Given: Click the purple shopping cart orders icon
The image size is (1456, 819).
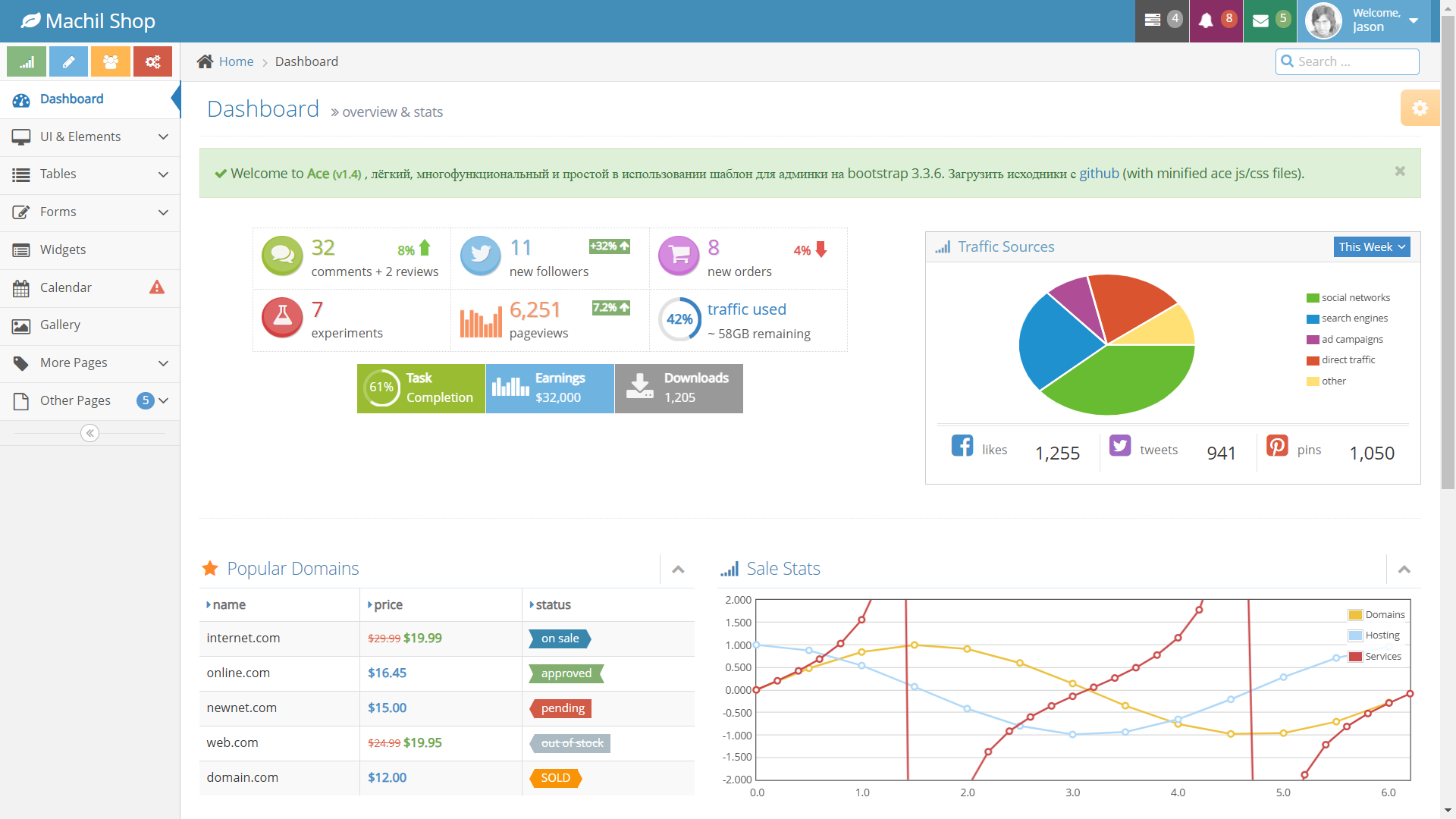Looking at the screenshot, I should pyautogui.click(x=679, y=256).
